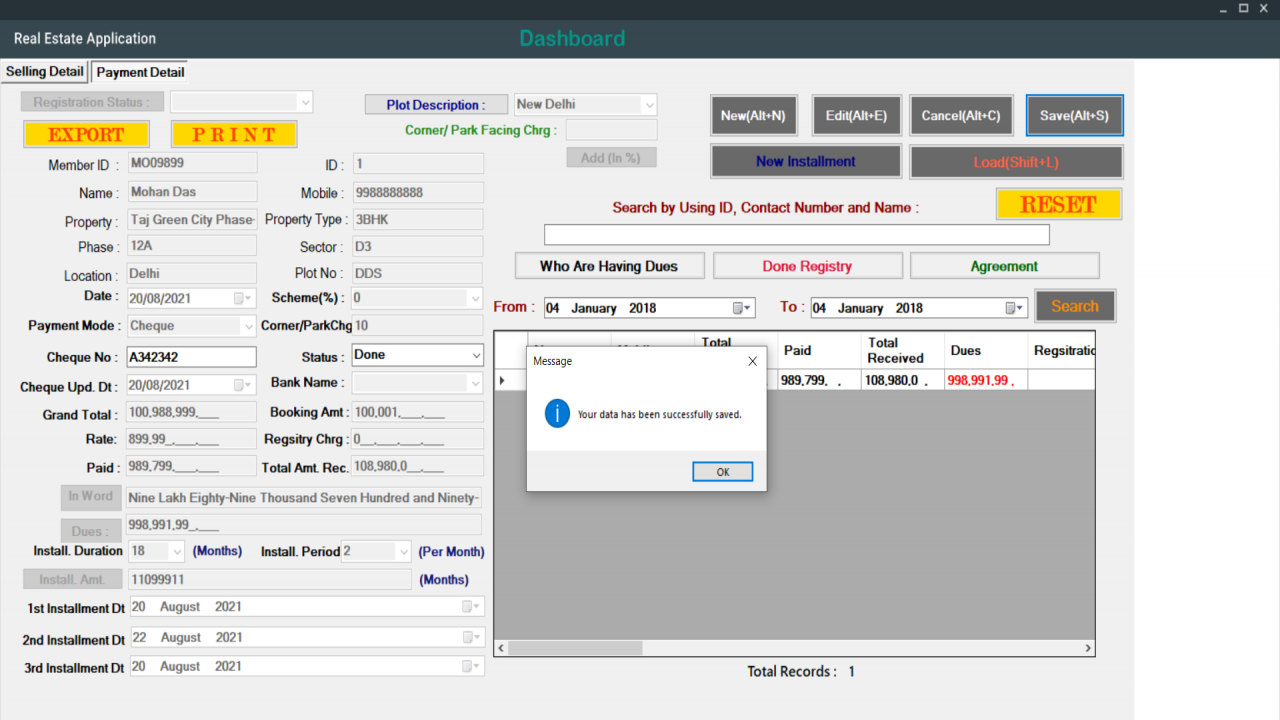Expand the Plot Description New Delhi dropdown
Viewport: 1280px width, 720px height.
coord(649,104)
